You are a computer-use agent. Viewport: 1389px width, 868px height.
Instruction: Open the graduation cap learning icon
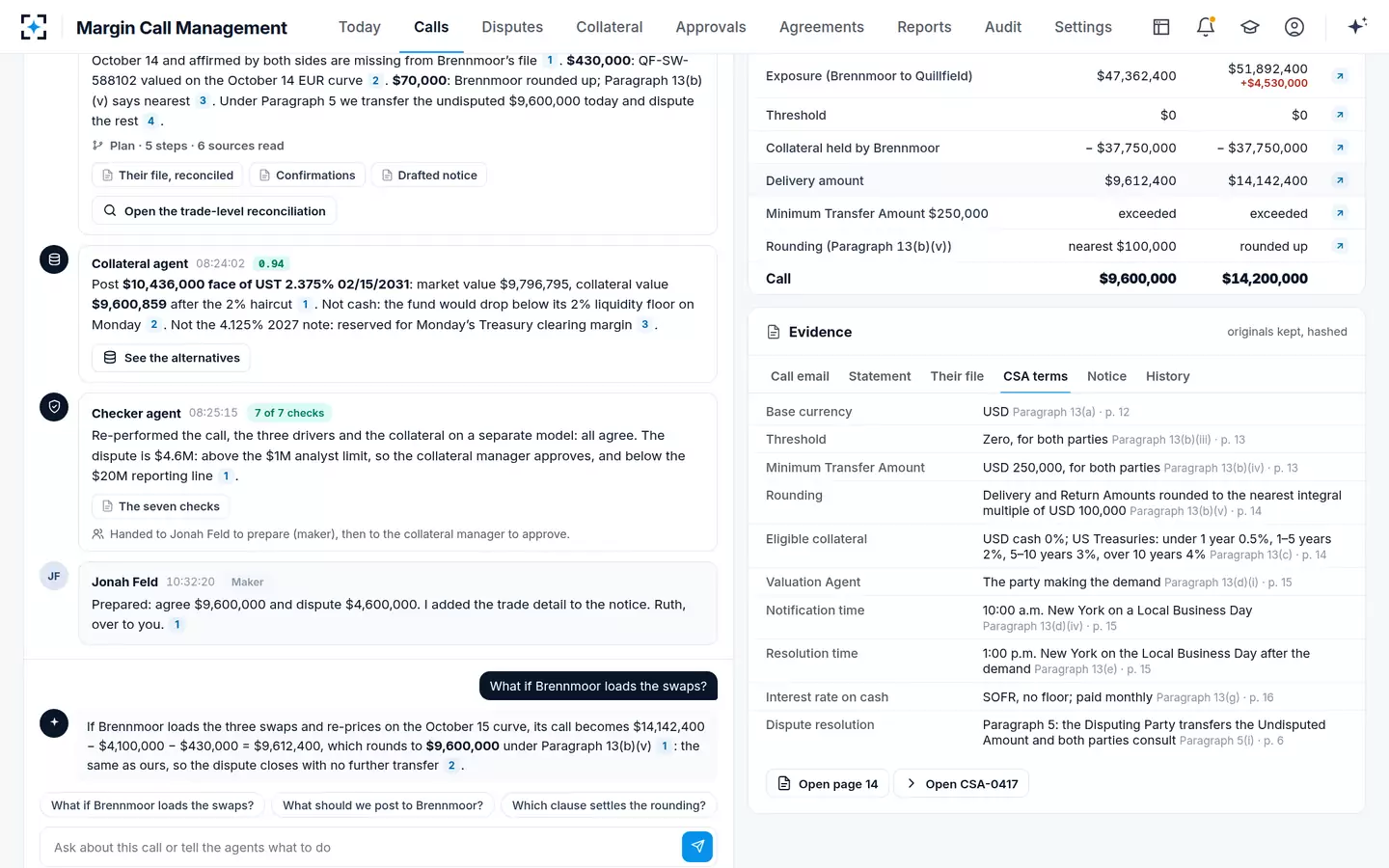[1250, 27]
